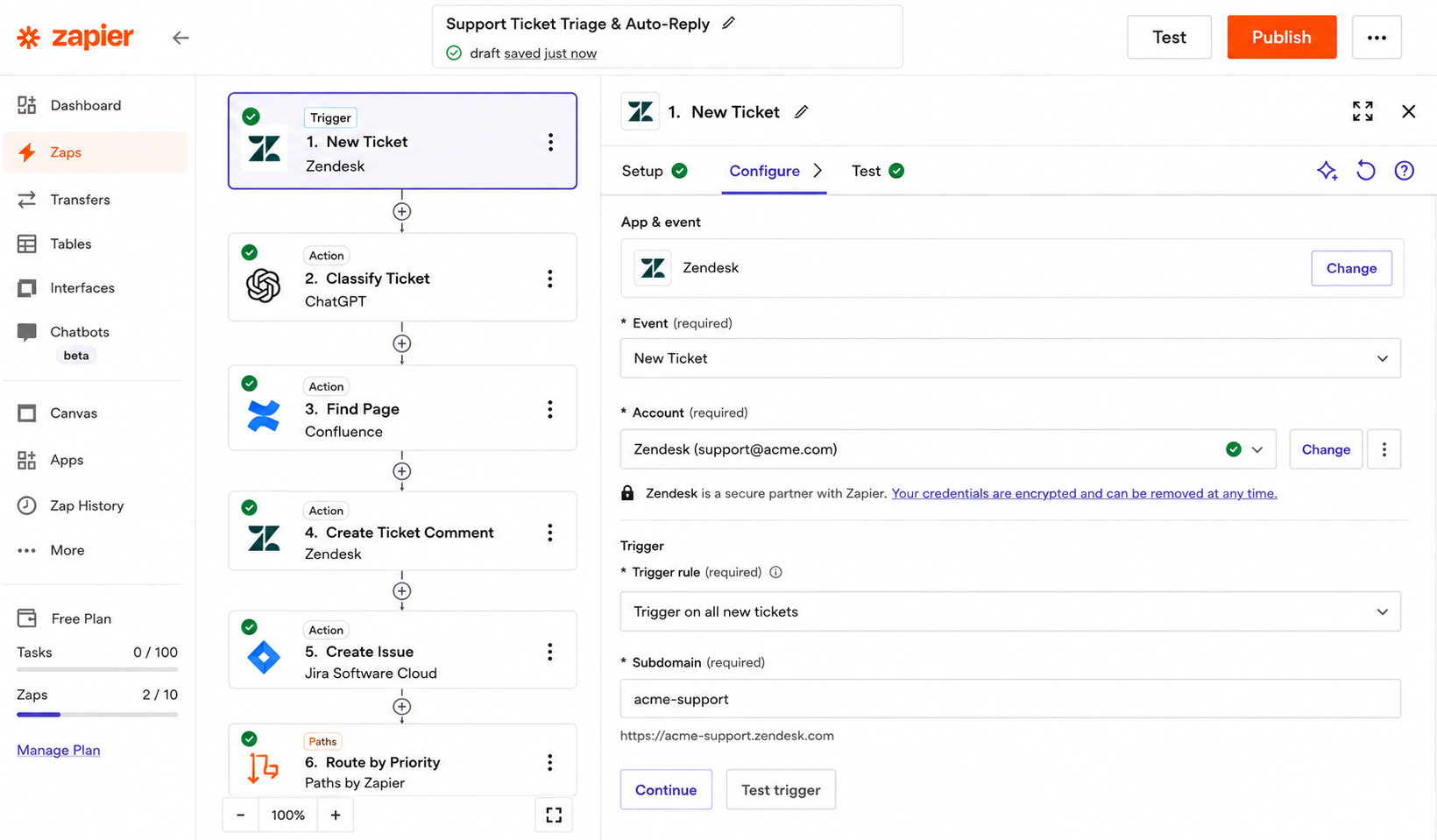The width and height of the screenshot is (1437, 840).
Task: Click the Test trigger button
Action: 781,790
